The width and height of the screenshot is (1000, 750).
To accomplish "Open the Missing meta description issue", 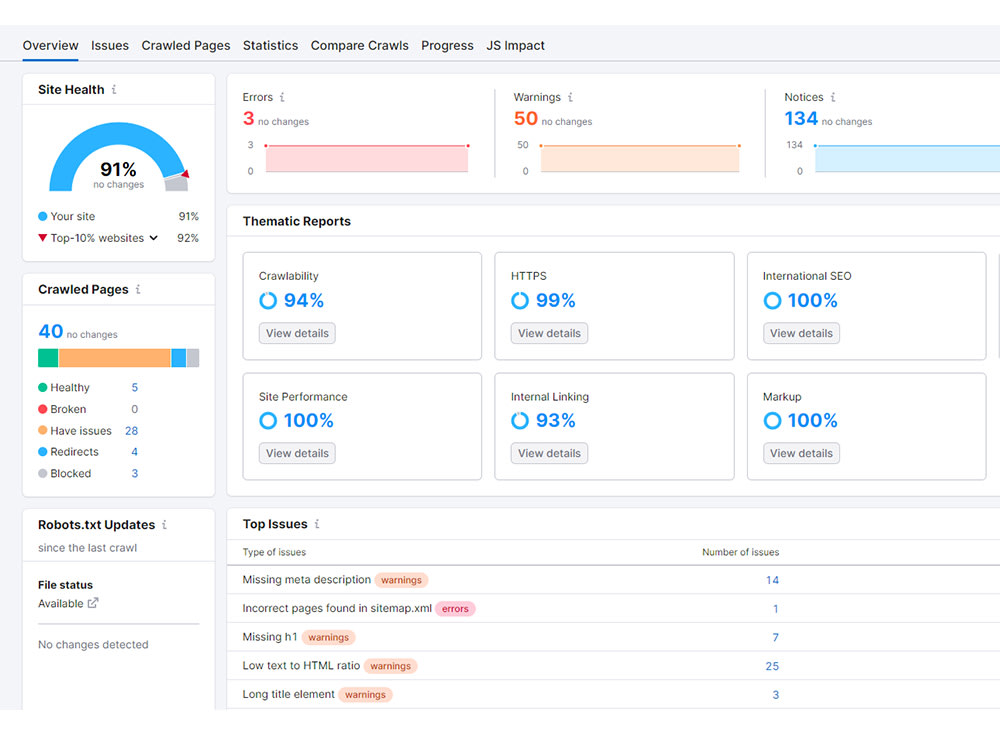I will coord(306,579).
